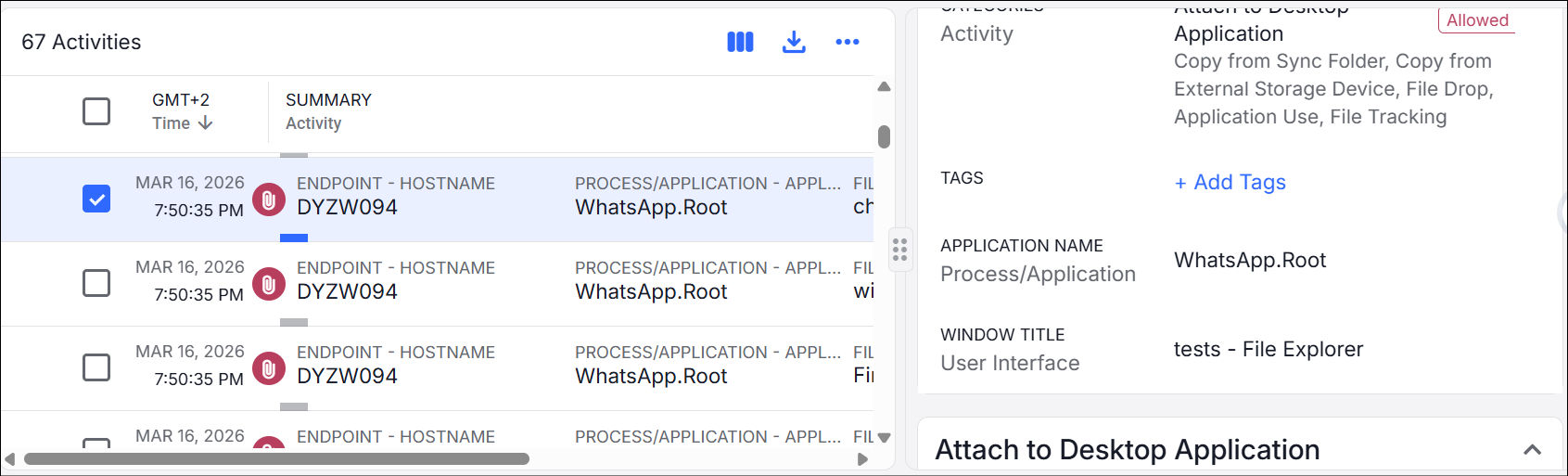Open the three-dot more options menu
The height and width of the screenshot is (476, 1568).
(847, 42)
